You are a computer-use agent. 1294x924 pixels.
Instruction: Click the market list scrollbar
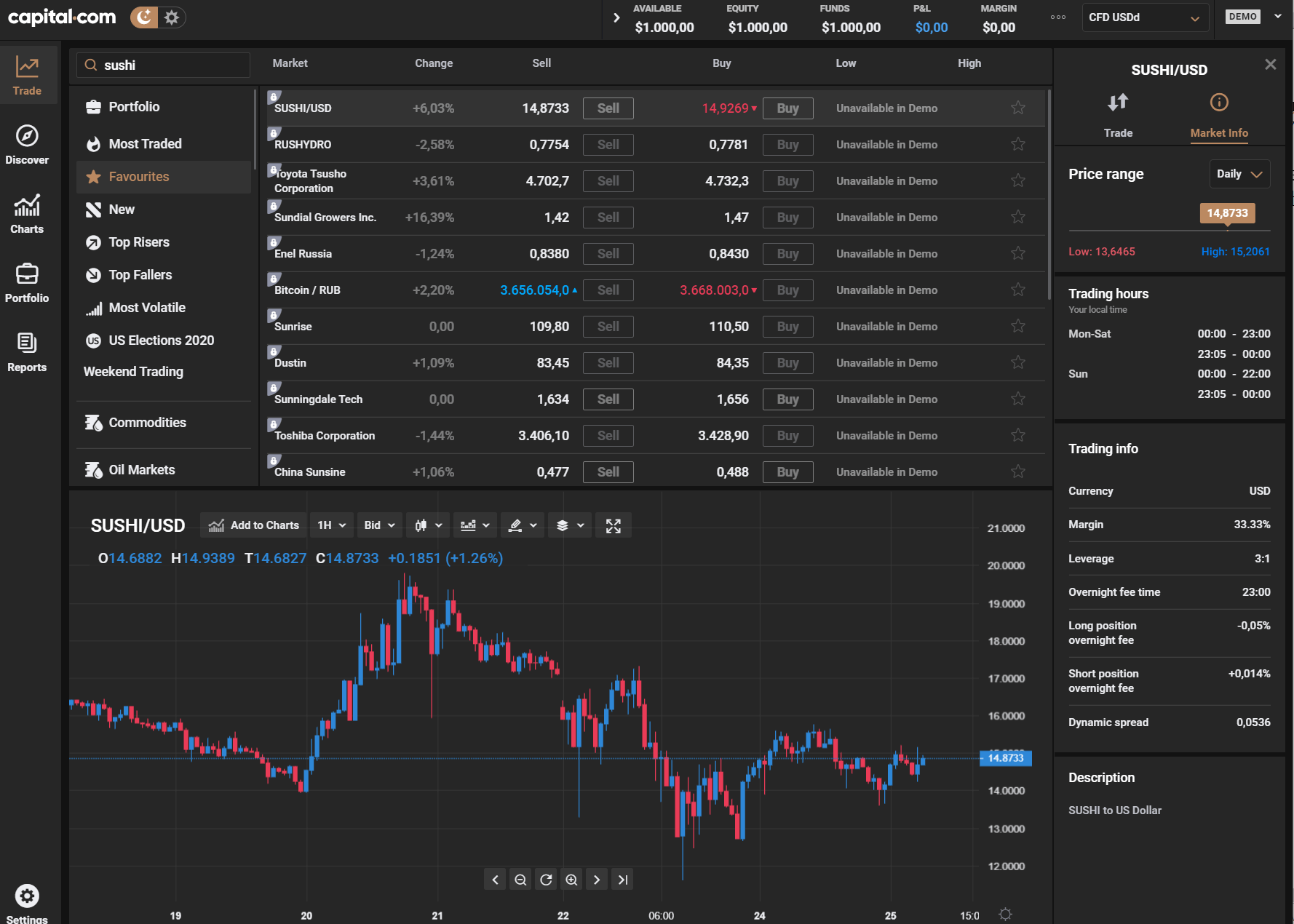click(x=1049, y=194)
